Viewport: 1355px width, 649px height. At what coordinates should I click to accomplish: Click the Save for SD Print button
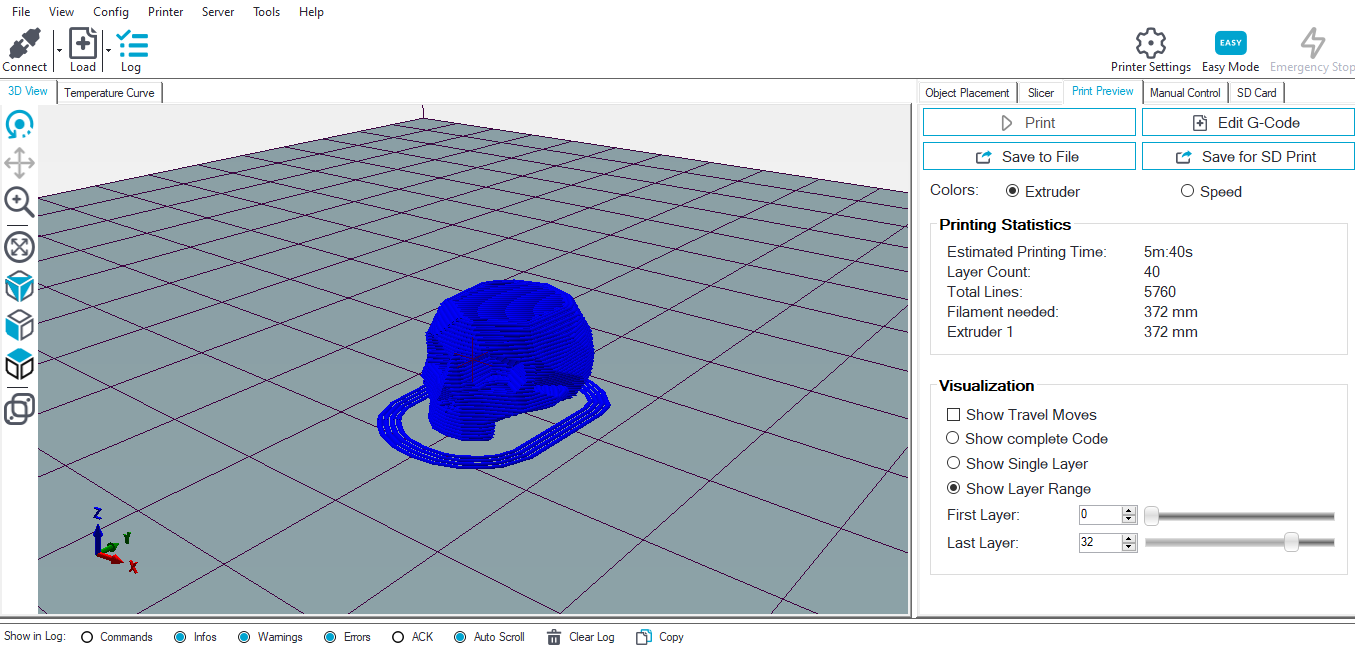(x=1248, y=156)
